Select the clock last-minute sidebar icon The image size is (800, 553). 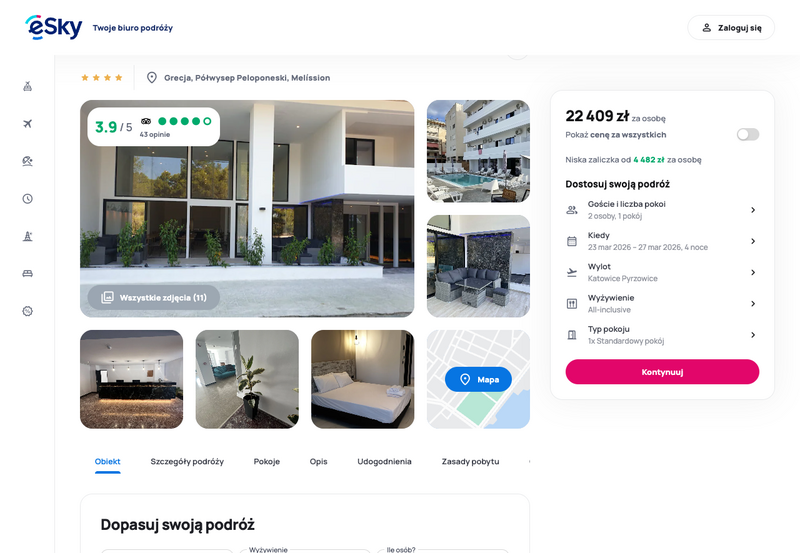click(x=28, y=198)
